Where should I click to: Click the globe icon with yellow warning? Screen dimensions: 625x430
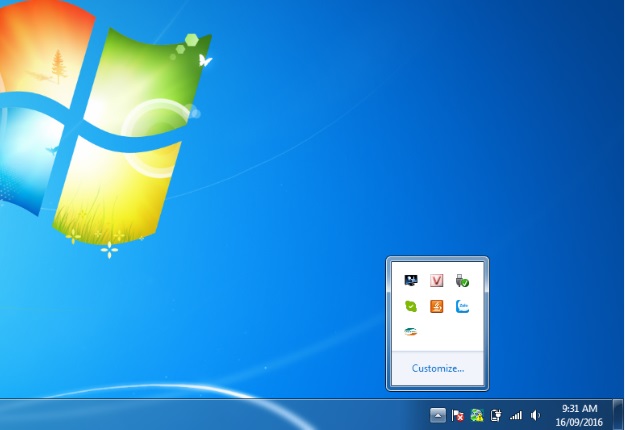[477, 415]
